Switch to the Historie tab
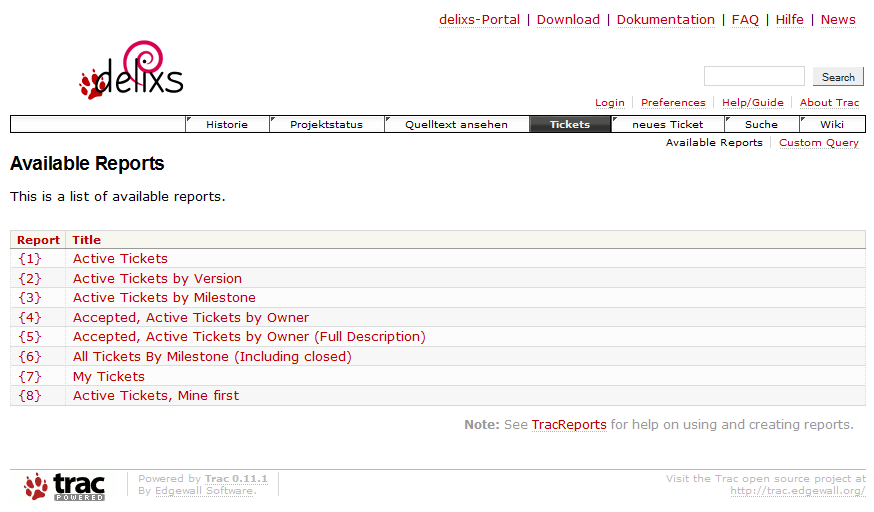874x512 pixels. pos(226,125)
